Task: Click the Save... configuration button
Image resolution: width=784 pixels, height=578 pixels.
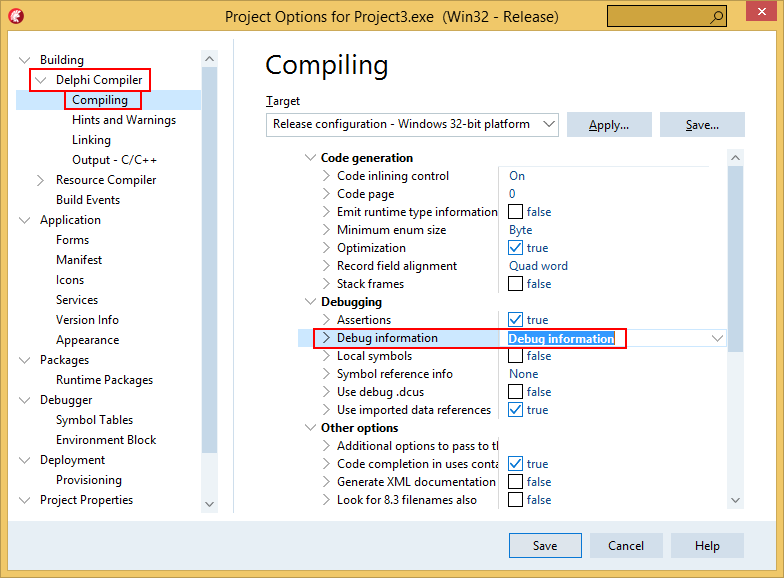Action: click(702, 124)
